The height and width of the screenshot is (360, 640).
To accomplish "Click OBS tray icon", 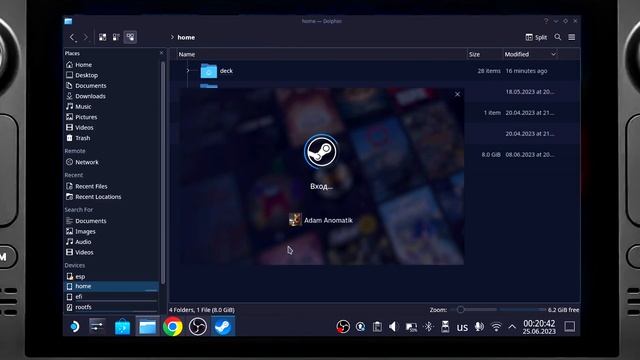I will 343,327.
